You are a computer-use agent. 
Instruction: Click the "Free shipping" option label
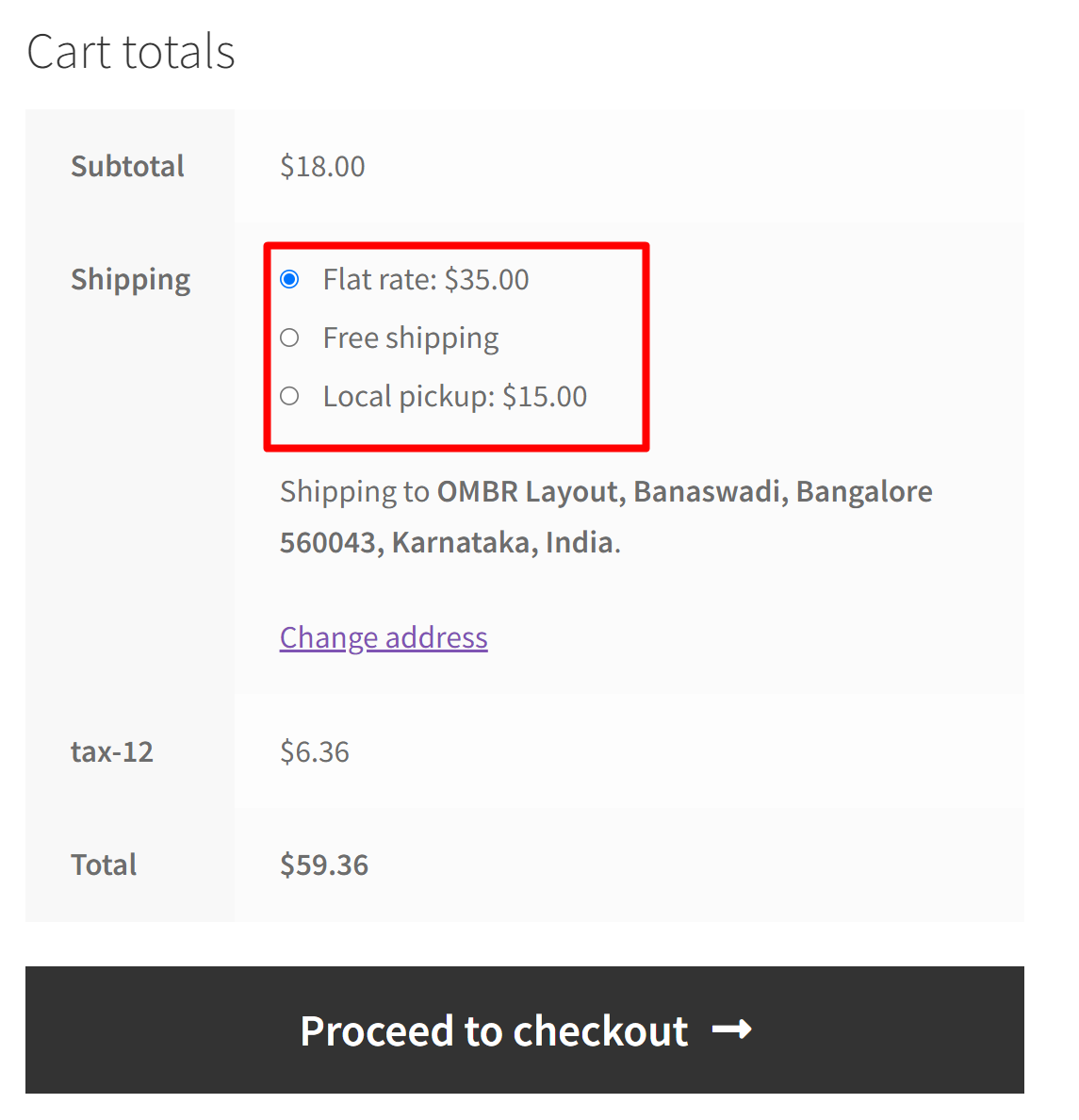click(x=411, y=338)
